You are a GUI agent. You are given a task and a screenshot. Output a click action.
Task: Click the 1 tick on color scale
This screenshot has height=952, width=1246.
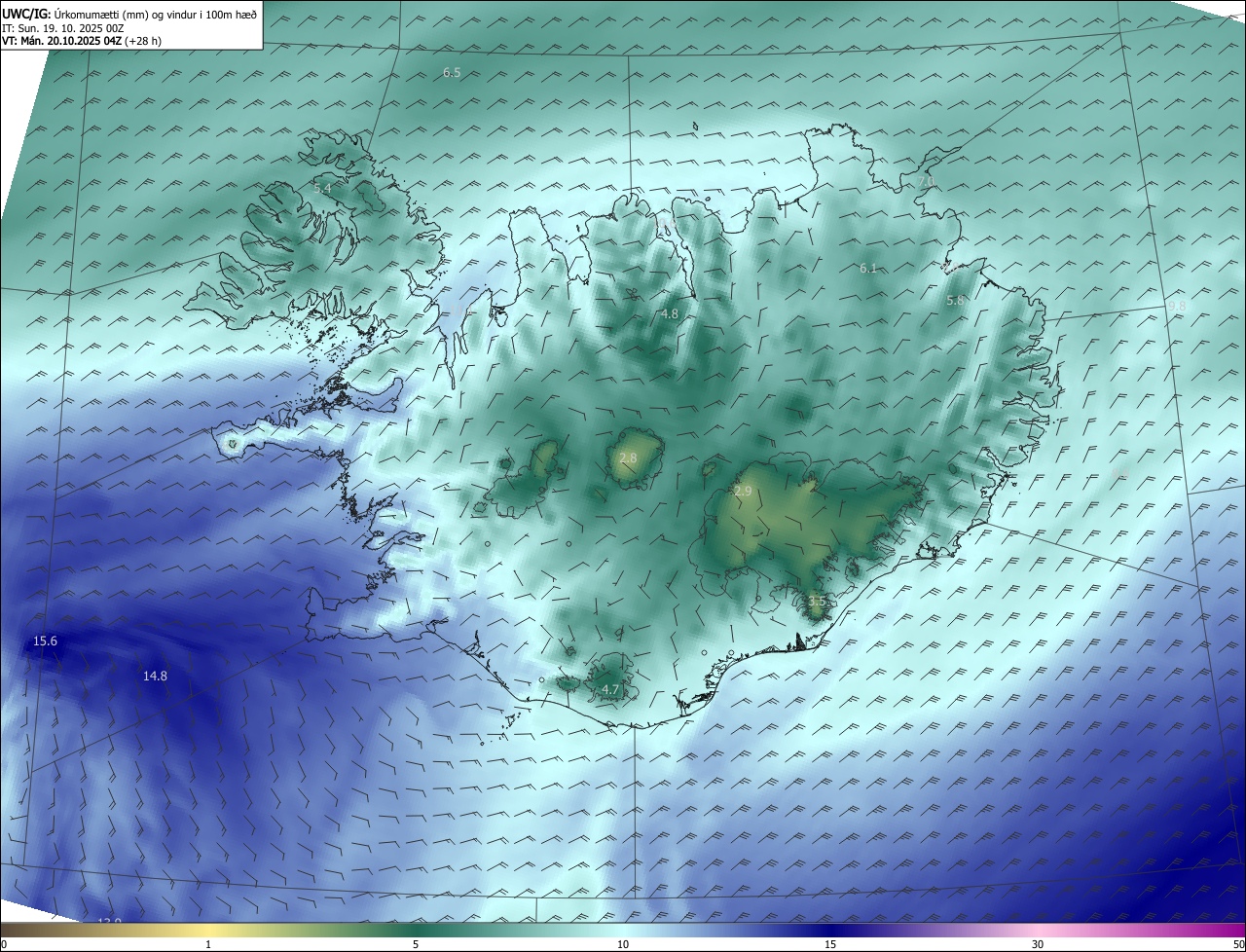click(x=208, y=944)
